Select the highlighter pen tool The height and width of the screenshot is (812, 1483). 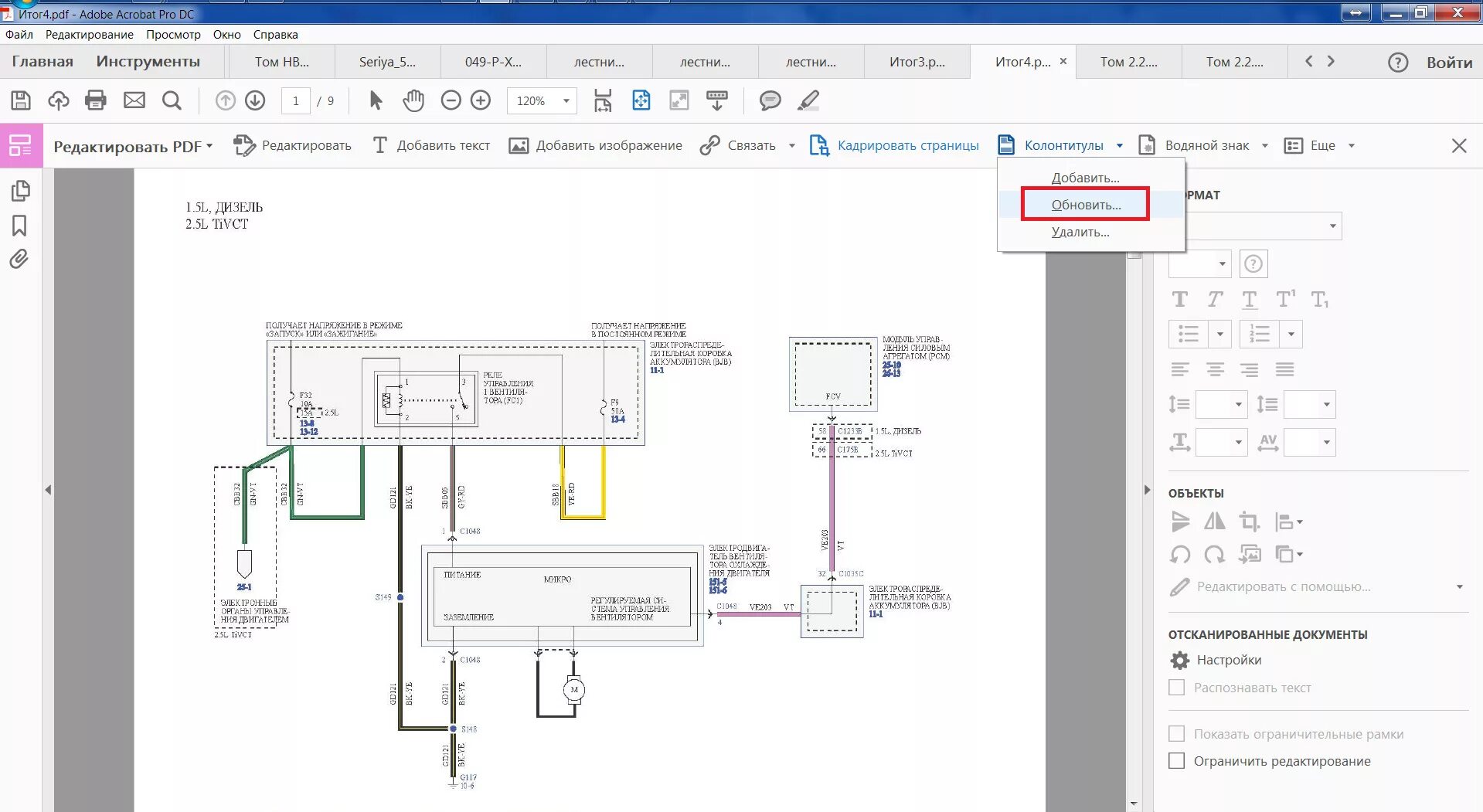808,100
